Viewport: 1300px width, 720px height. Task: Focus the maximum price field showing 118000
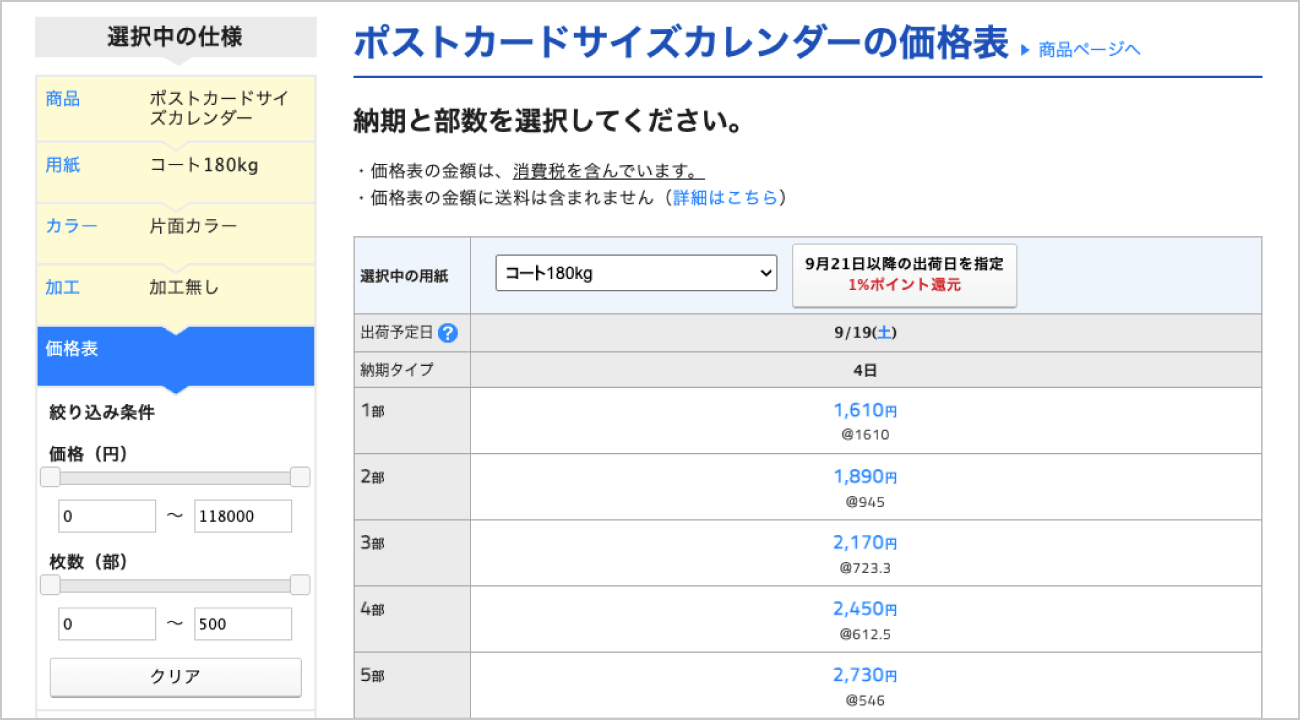pos(243,516)
